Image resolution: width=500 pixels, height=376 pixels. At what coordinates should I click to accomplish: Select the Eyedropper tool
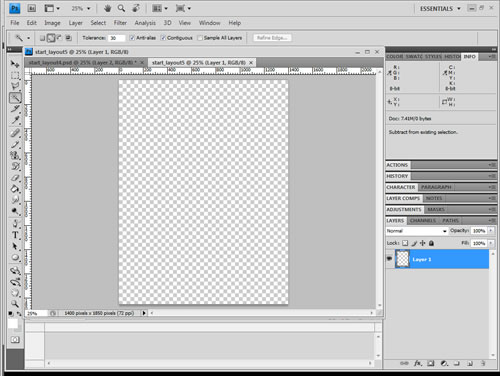click(15, 120)
